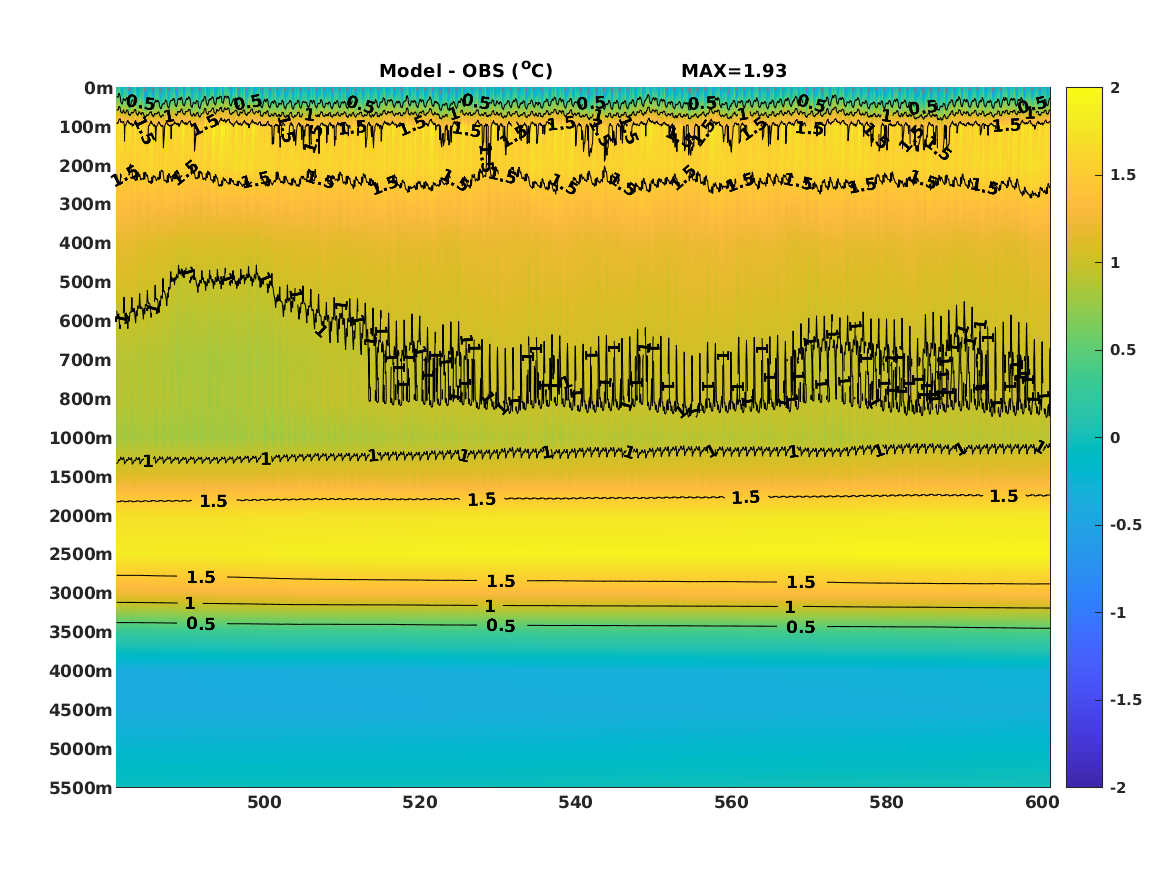
Task: Select the colorbar tick label '0.5' beside the color scale
Action: pos(1123,350)
